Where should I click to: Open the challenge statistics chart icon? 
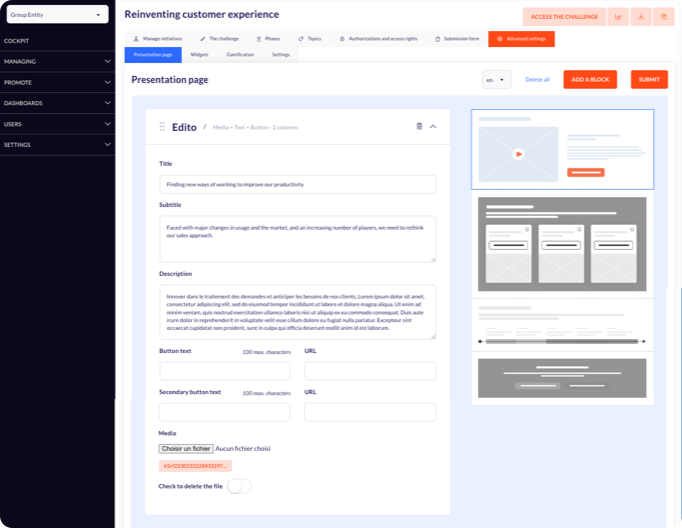pos(618,17)
